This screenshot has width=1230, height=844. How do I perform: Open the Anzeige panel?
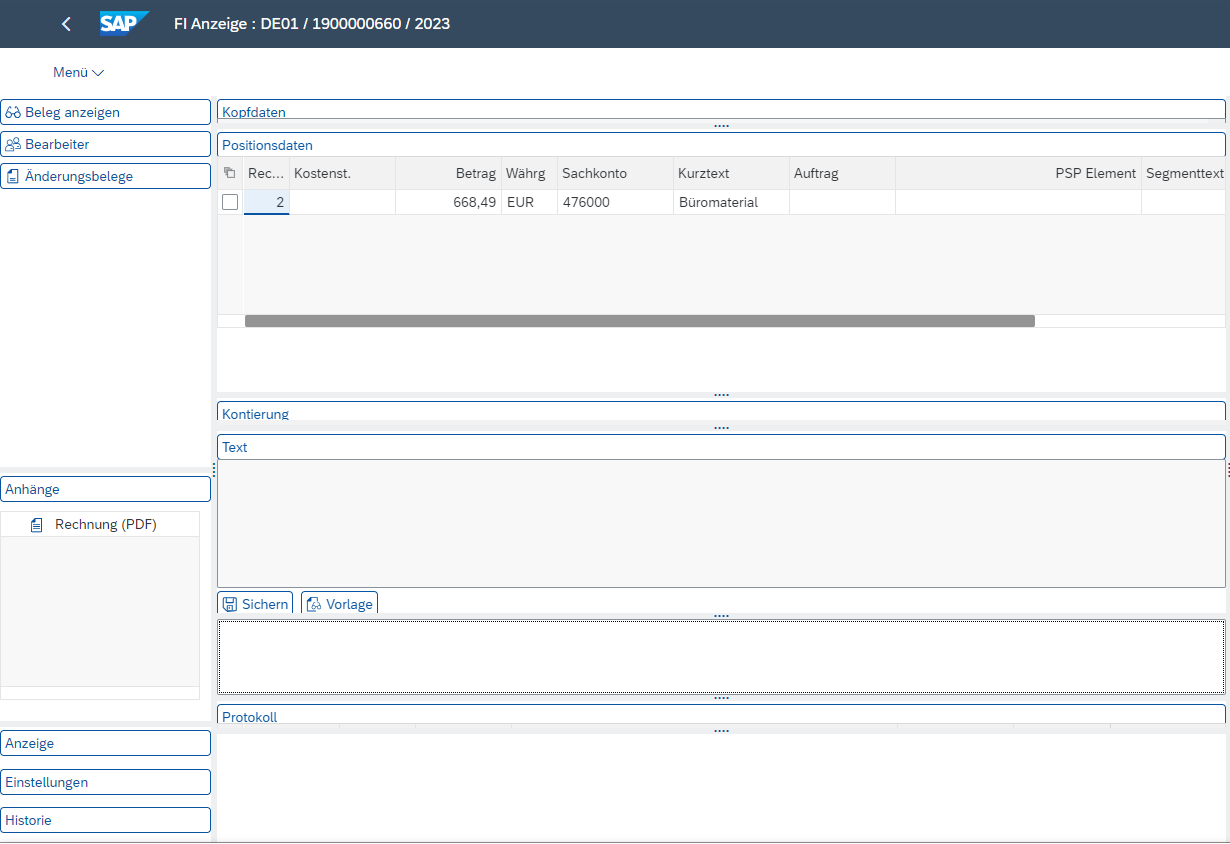pyautogui.click(x=105, y=743)
